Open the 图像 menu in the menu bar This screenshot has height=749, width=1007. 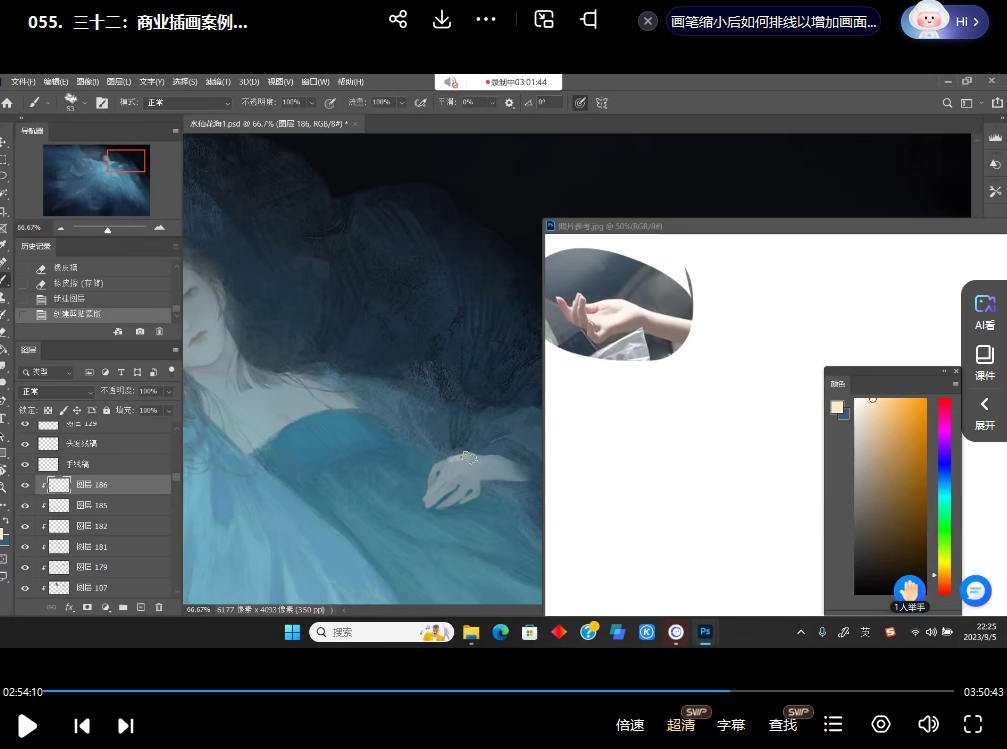85,81
